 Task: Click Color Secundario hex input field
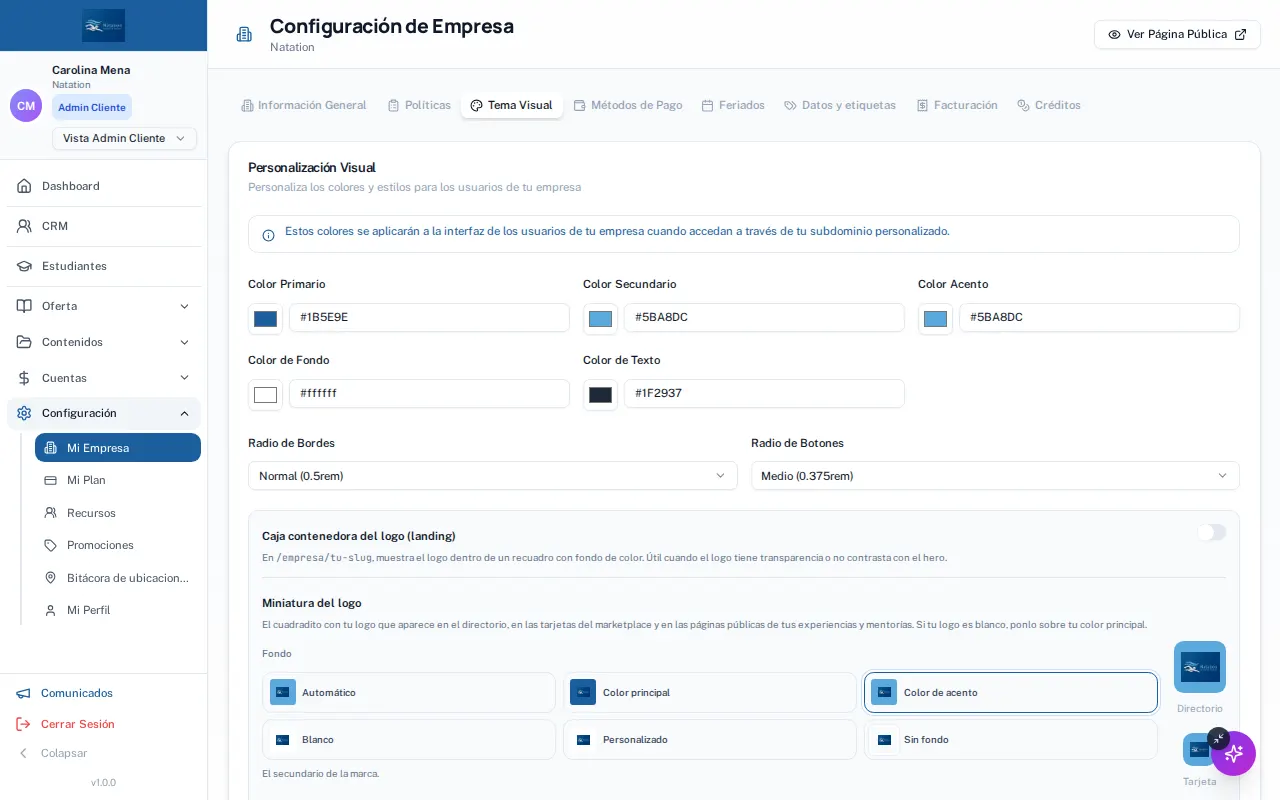[x=764, y=318]
